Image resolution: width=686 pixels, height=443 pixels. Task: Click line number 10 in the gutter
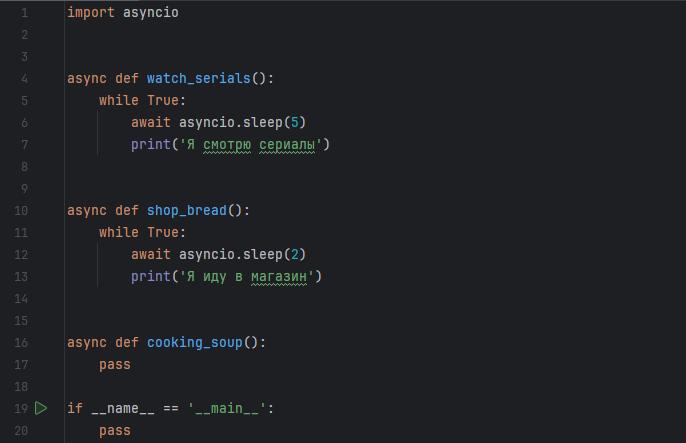tap(21, 210)
